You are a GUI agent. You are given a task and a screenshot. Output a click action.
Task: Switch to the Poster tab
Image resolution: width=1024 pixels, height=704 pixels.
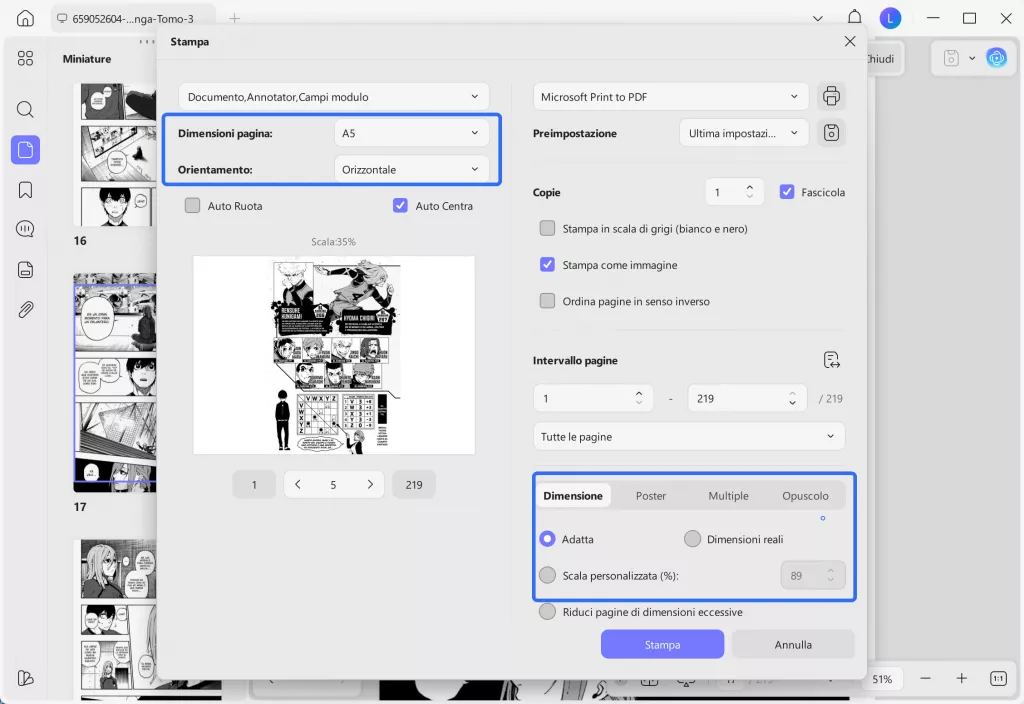651,496
